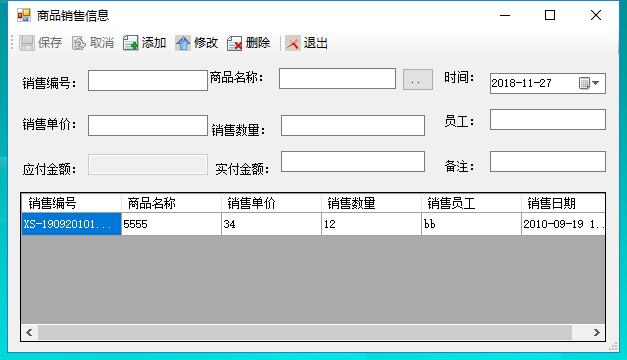Click the window title bar app icon

point(24,16)
